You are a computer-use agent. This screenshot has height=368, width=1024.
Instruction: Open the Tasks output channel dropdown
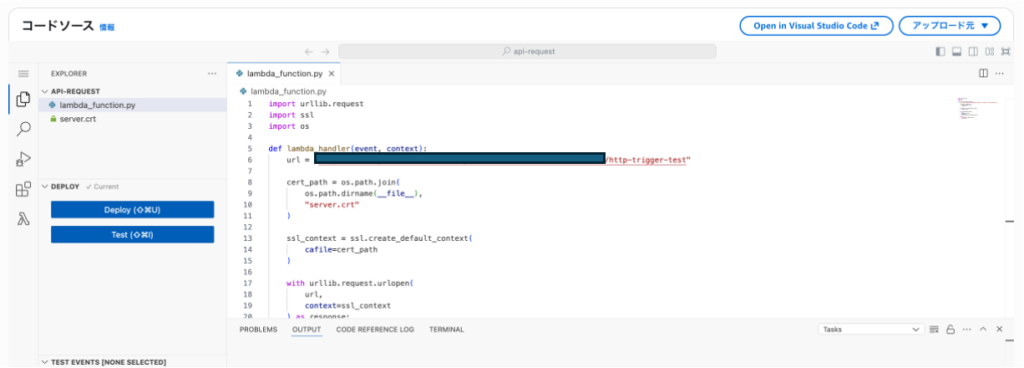[x=871, y=330]
